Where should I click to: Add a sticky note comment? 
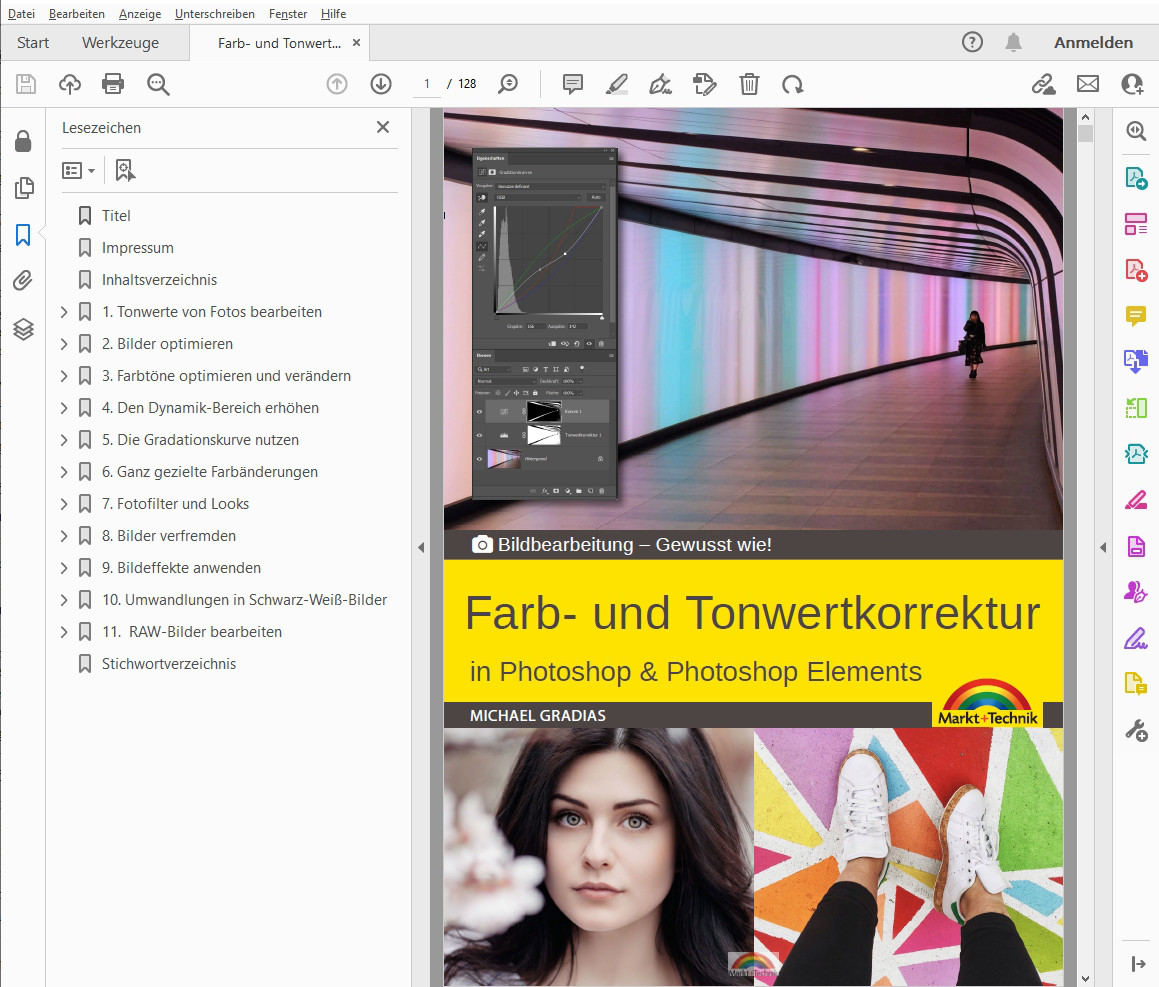pyautogui.click(x=573, y=84)
